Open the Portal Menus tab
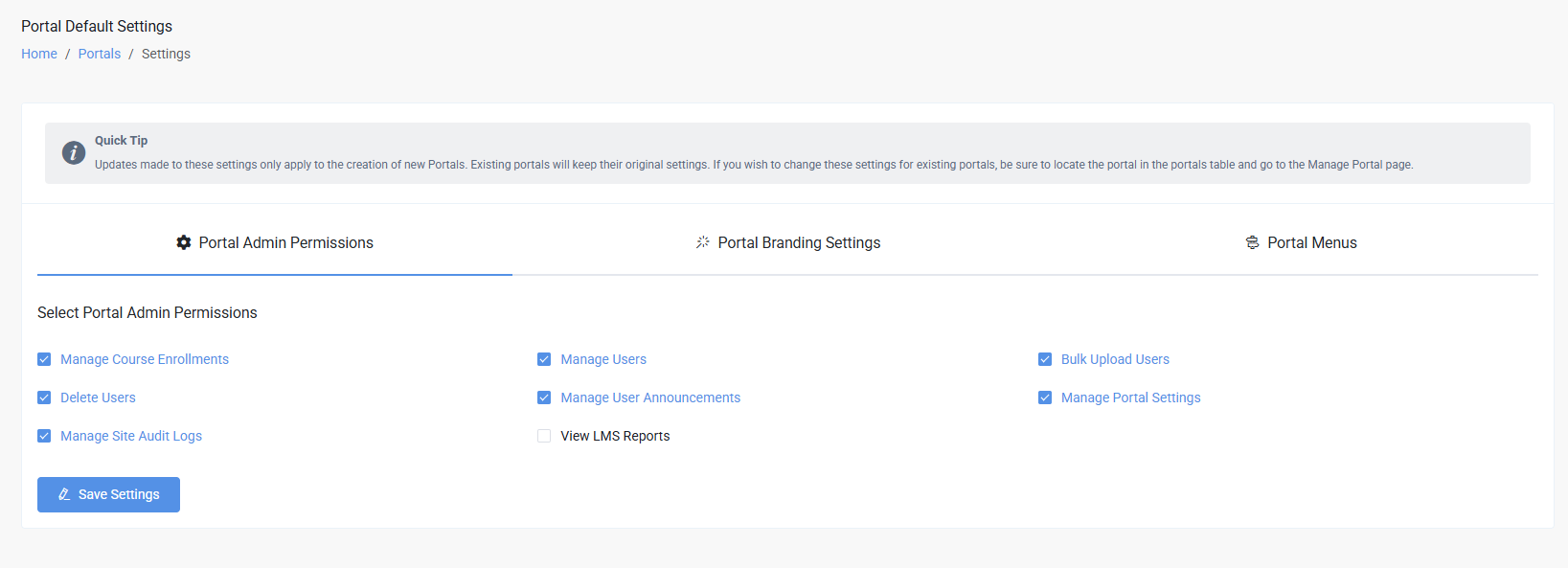This screenshot has width=1568, height=568. click(1301, 243)
